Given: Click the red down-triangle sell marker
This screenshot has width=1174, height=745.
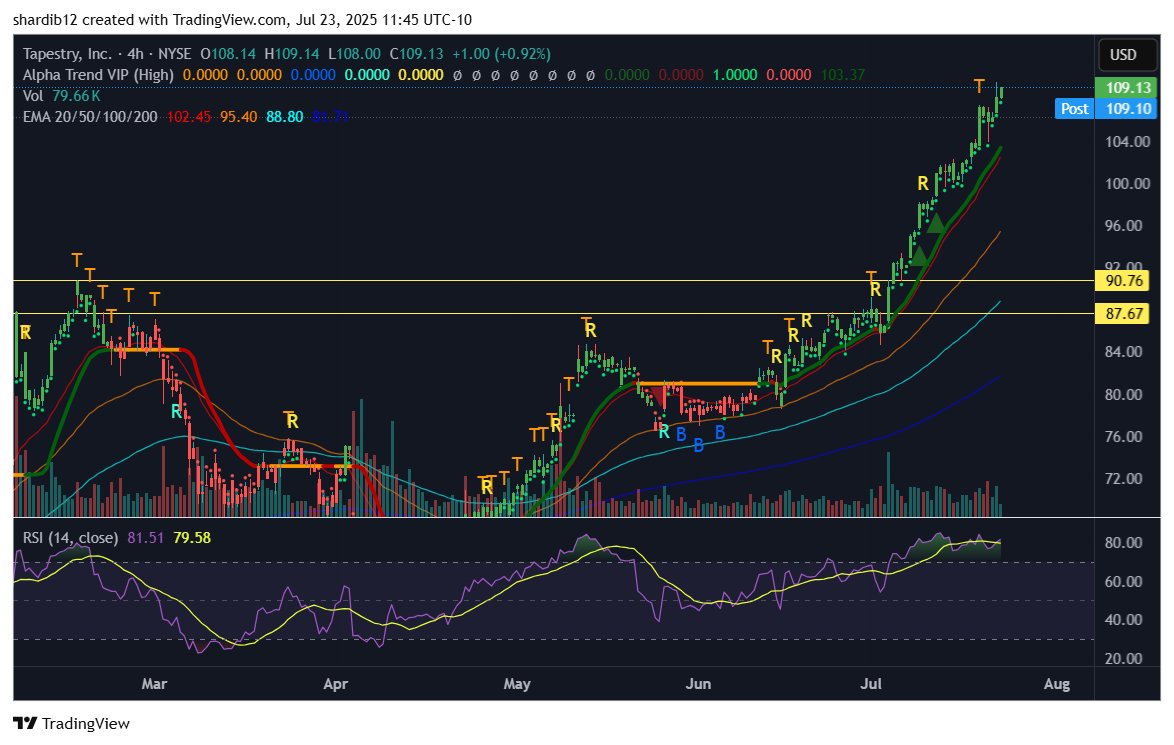Looking at the screenshot, I should (655, 399).
